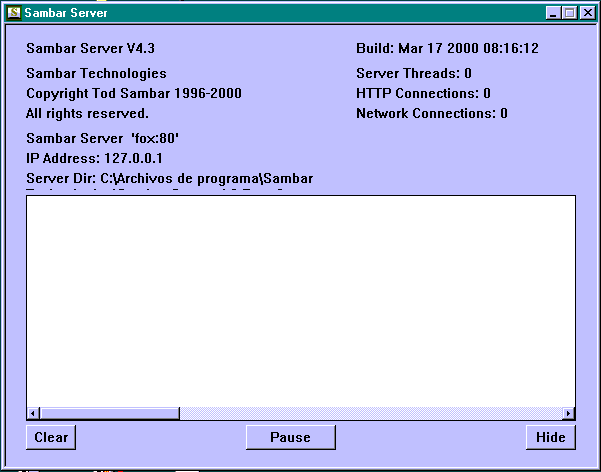Click the right arrow of horizontal scrollbar

(x=568, y=413)
